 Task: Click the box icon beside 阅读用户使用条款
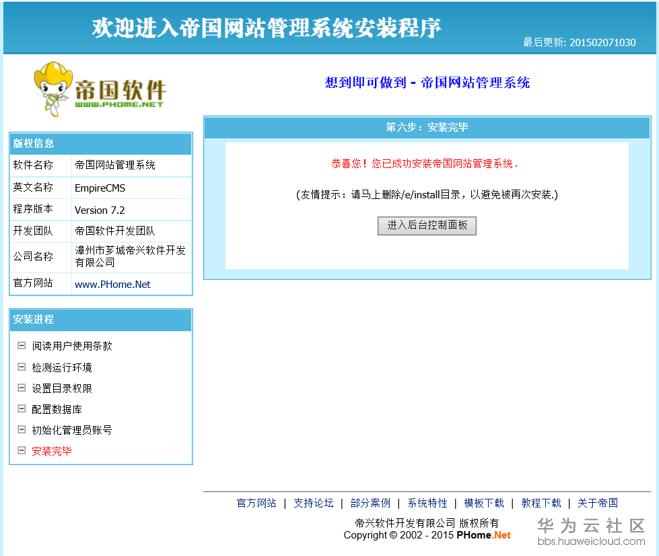click(21, 345)
